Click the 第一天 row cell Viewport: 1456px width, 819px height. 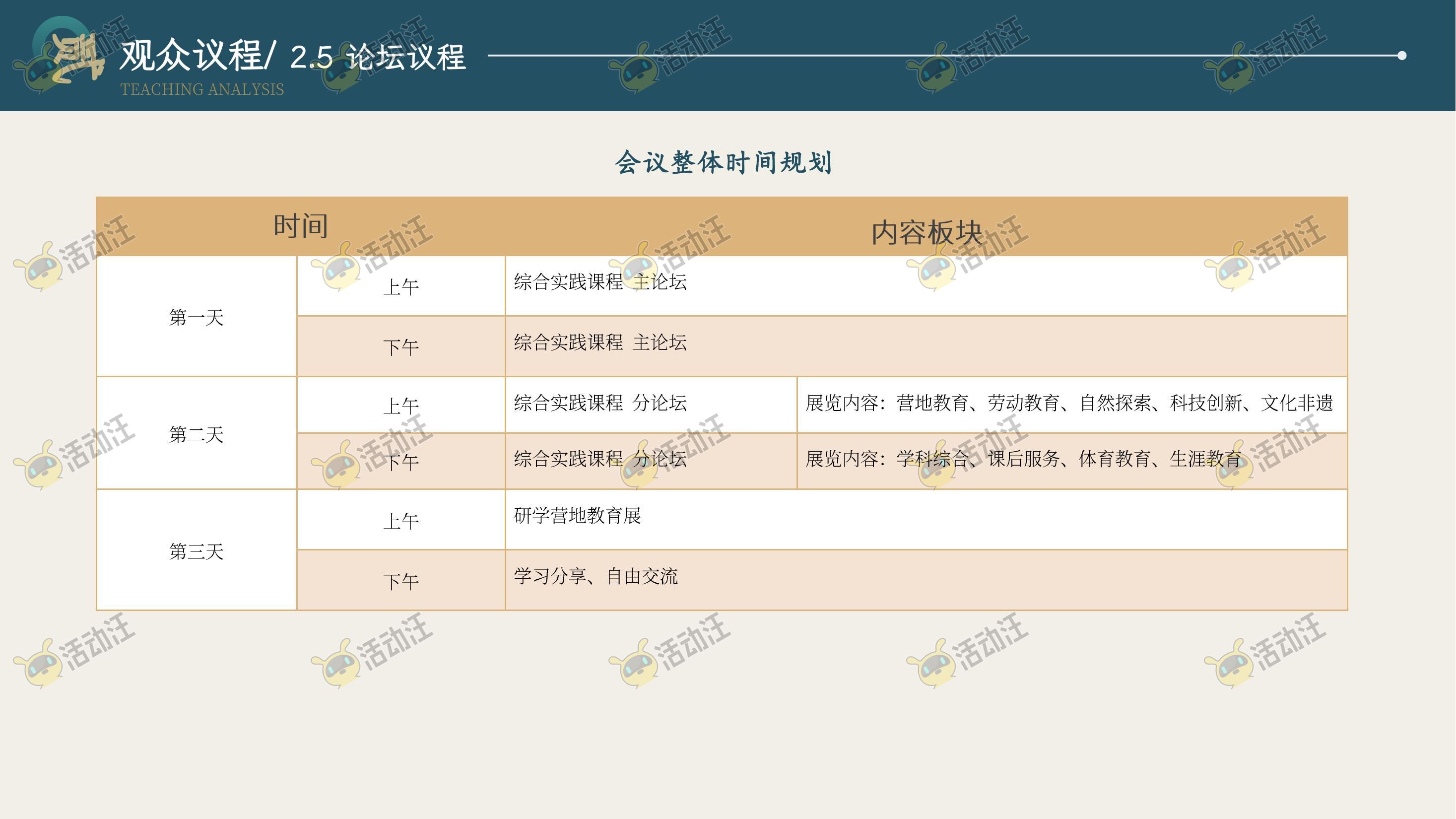click(x=196, y=317)
